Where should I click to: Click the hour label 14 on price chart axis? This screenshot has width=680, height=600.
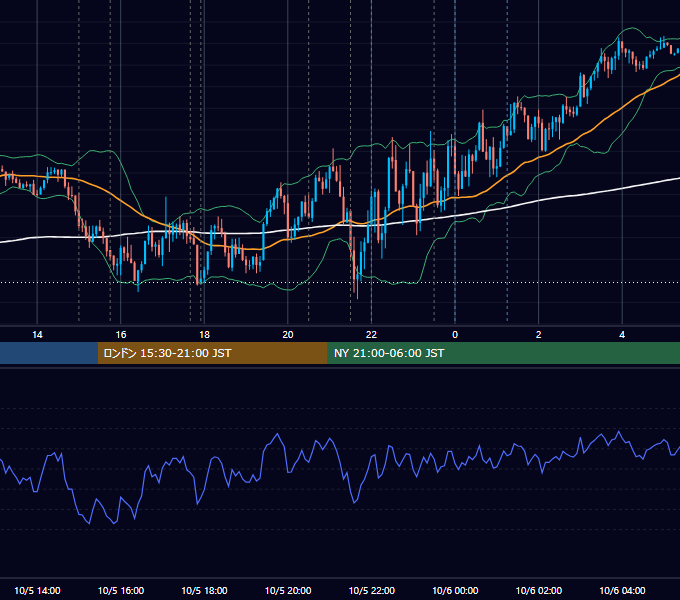(37, 335)
